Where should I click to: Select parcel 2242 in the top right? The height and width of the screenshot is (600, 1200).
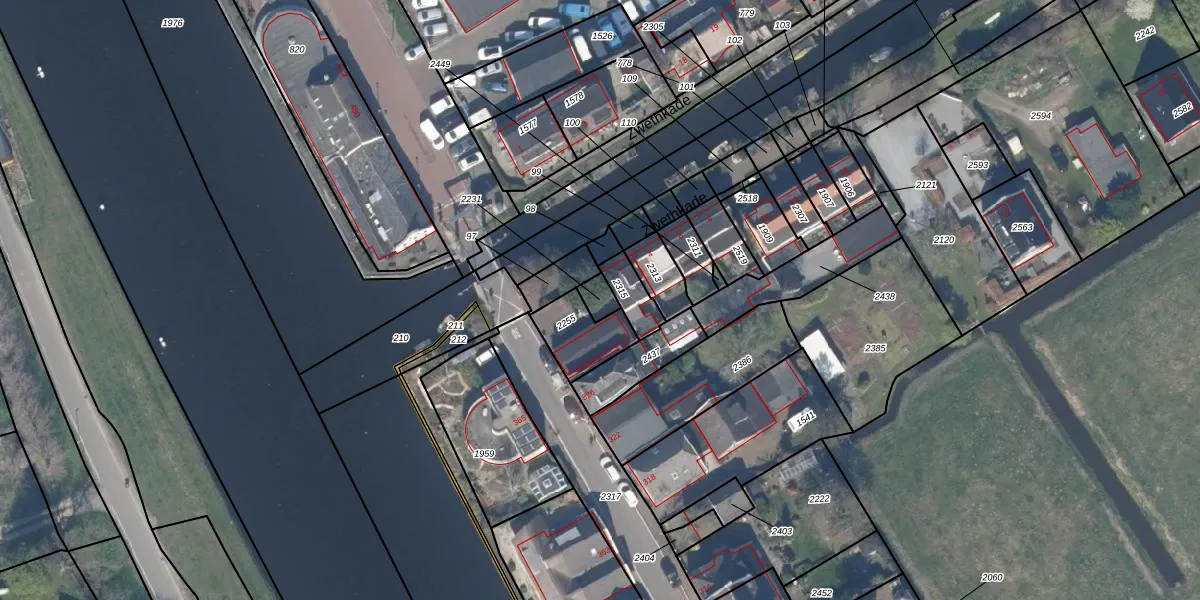(x=1145, y=33)
